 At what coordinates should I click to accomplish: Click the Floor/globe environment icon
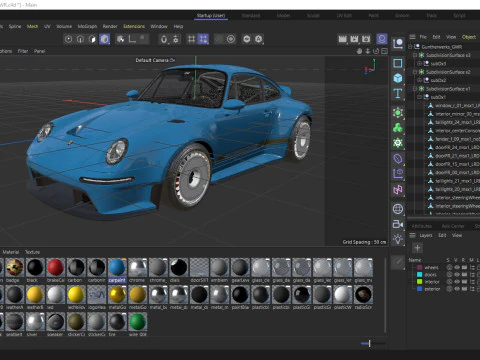[x=398, y=209]
